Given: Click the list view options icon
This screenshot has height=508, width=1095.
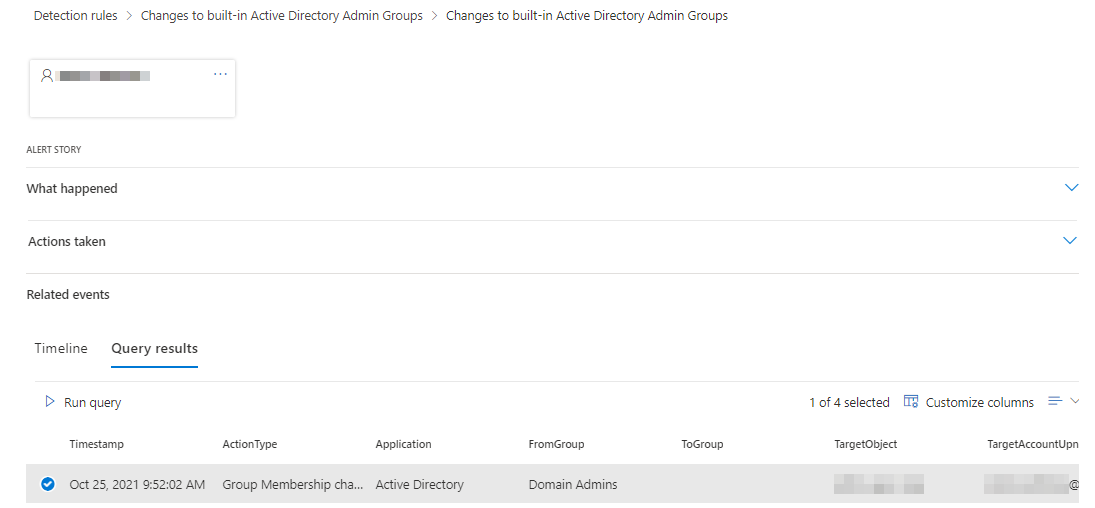Looking at the screenshot, I should [1055, 401].
